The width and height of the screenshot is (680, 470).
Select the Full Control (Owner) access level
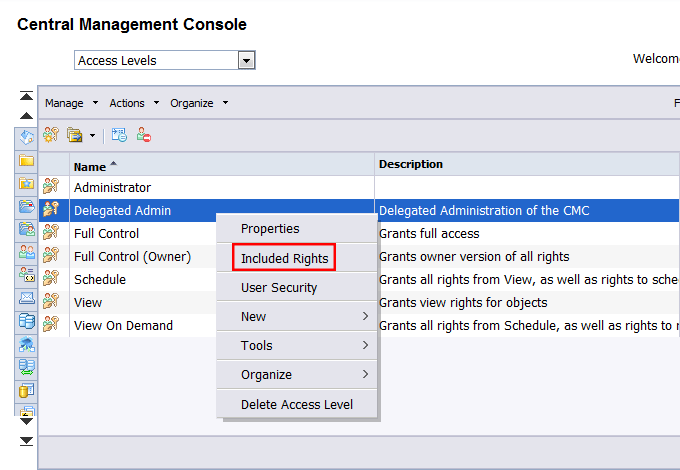click(132, 257)
